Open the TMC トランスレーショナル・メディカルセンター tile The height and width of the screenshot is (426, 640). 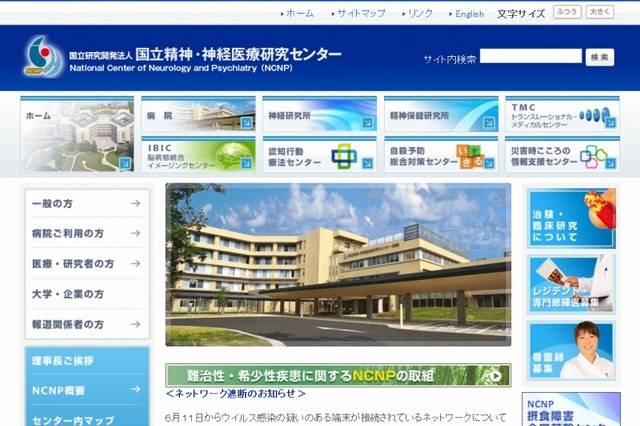[x=562, y=114]
